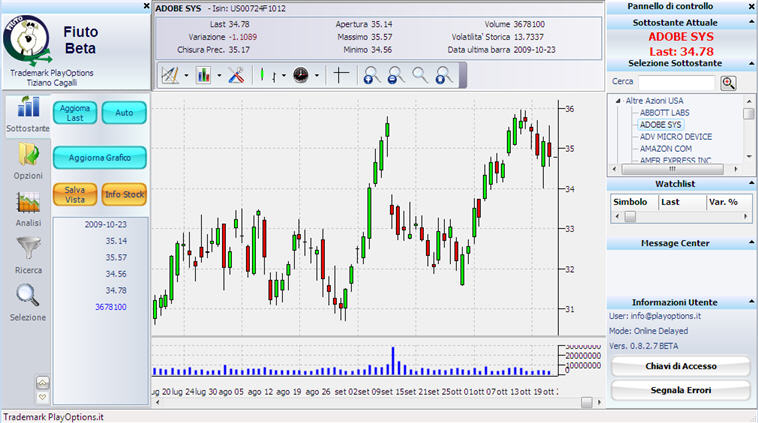
Task: Collapse the Message Center panel header
Action: (x=751, y=243)
